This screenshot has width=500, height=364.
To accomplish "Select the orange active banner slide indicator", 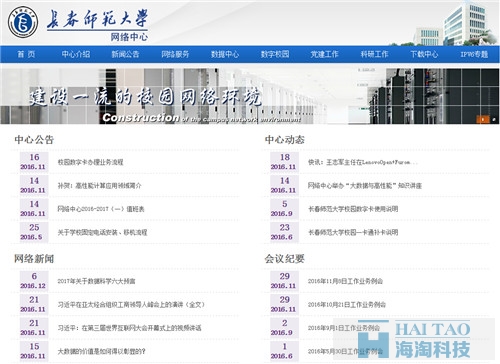I will pos(482,119).
